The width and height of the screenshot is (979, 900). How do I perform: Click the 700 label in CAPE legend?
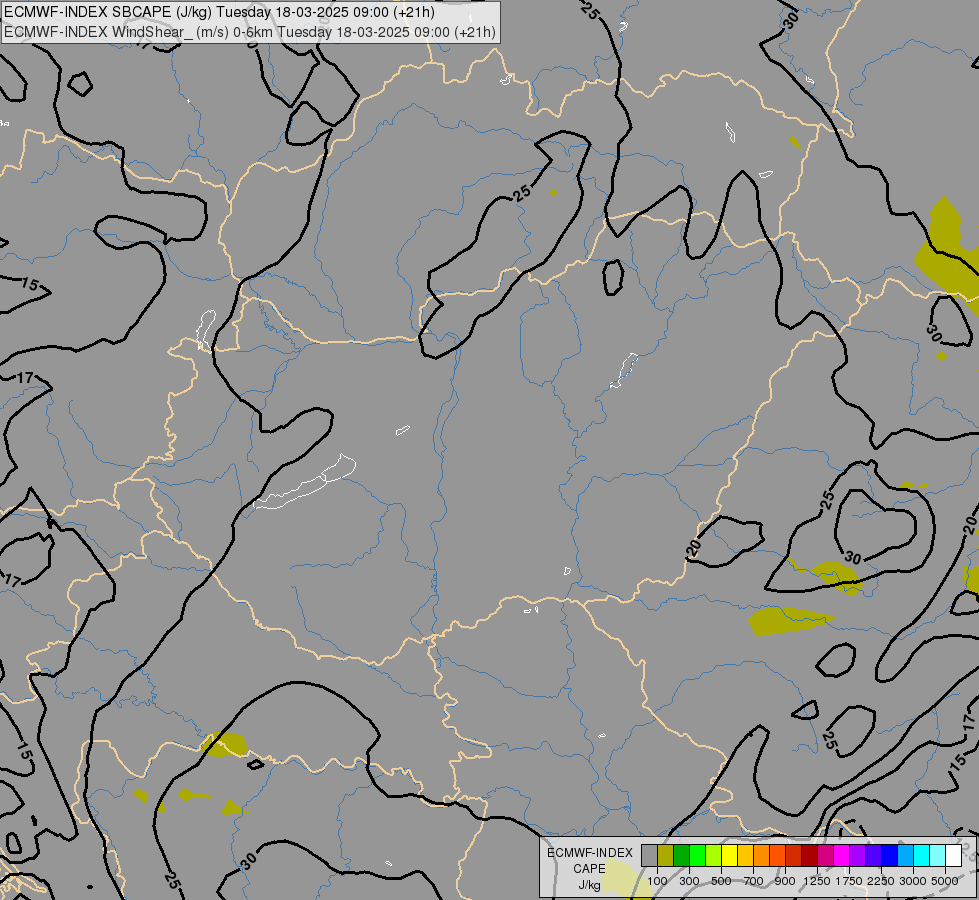pyautogui.click(x=754, y=881)
